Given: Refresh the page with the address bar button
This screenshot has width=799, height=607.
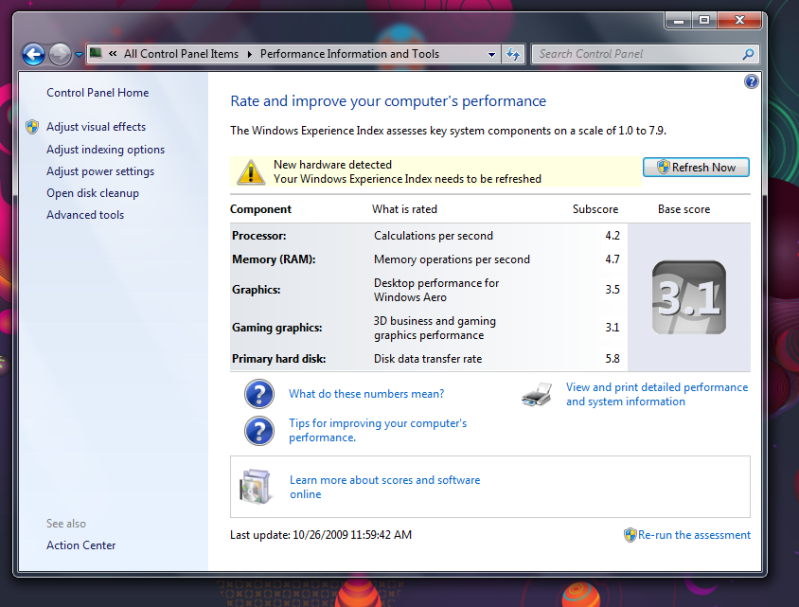Looking at the screenshot, I should coord(513,54).
